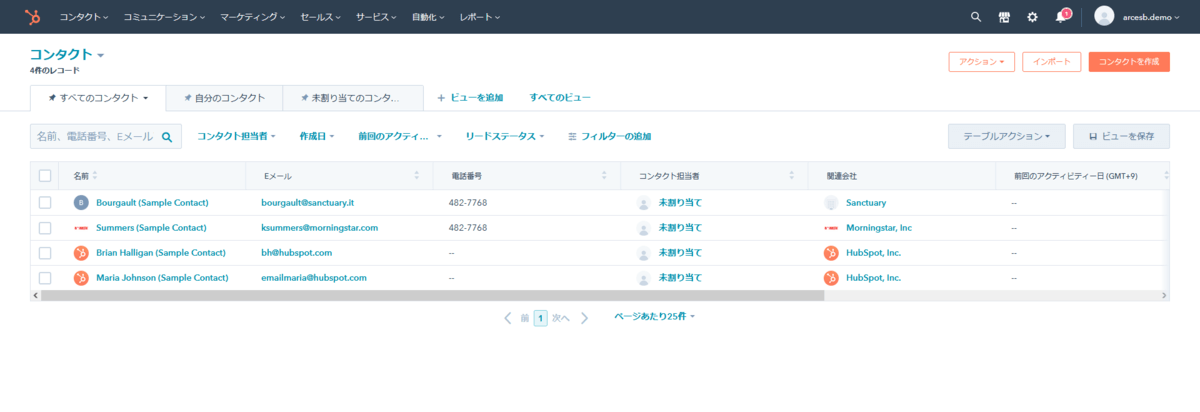
Task: Click the horizontal table scrollbar
Action: click(430, 296)
